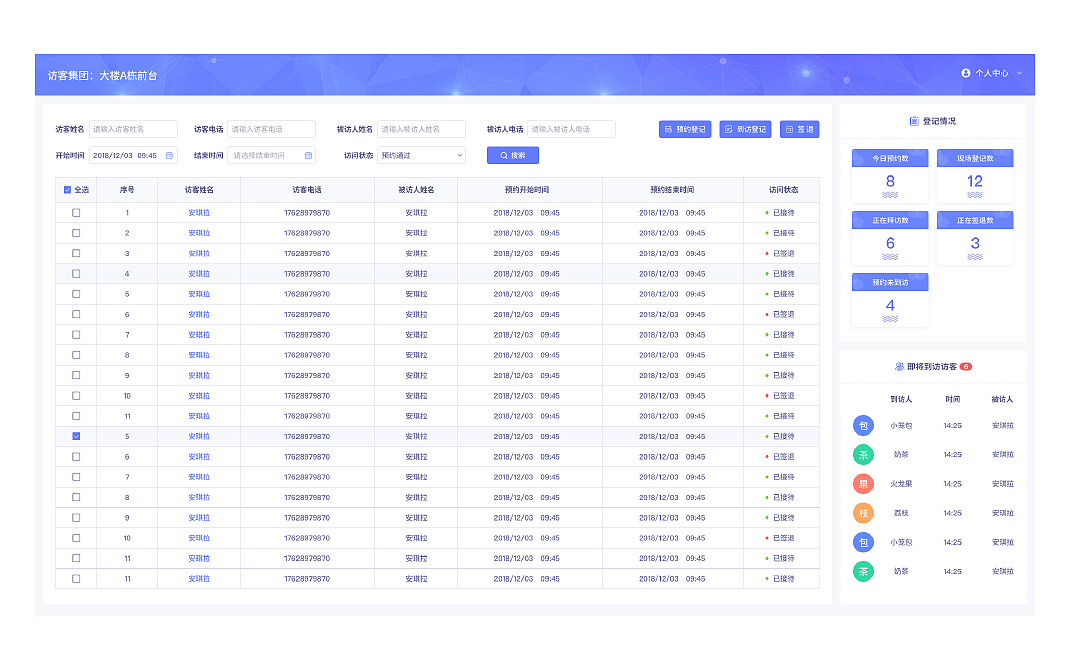Screen dimensions: 1070x670
Task: Open the 预约未到访 card showing 4
Action: pyautogui.click(x=890, y=300)
